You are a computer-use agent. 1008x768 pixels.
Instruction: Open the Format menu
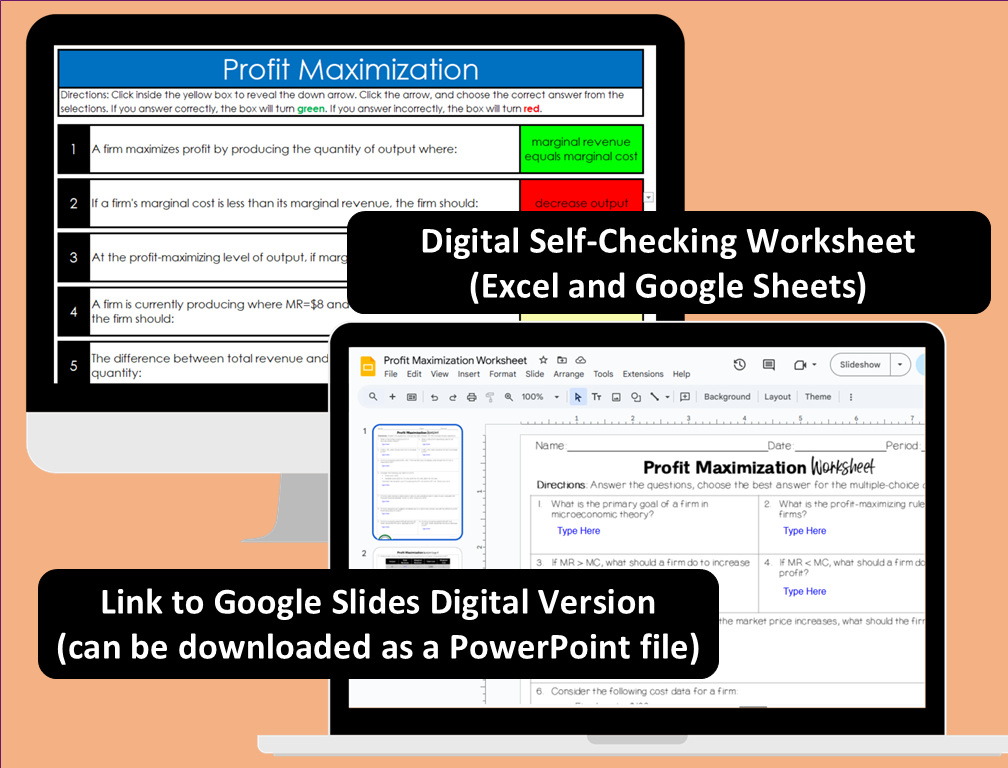[503, 374]
